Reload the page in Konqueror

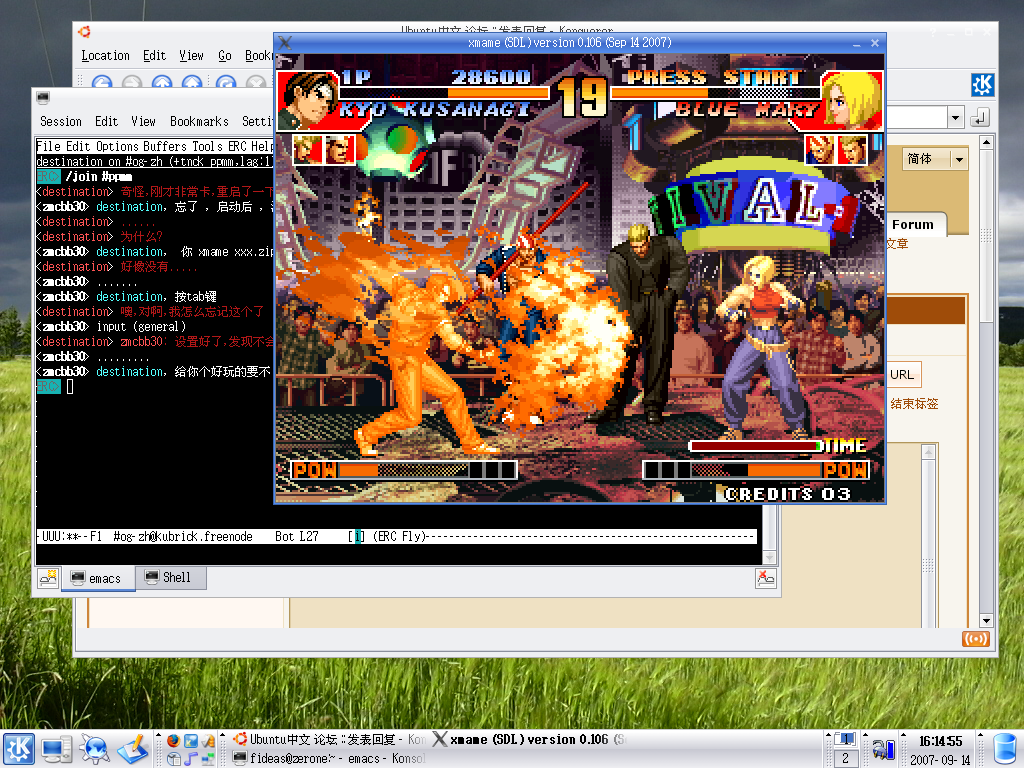[226, 82]
